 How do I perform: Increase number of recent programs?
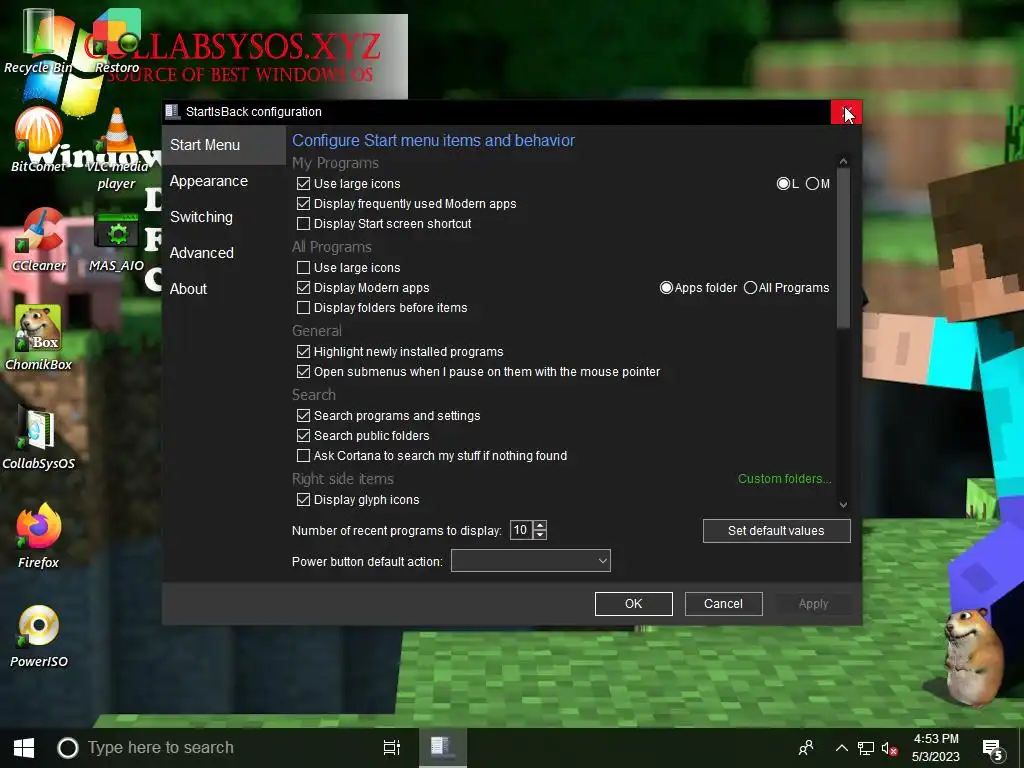[x=539, y=525]
